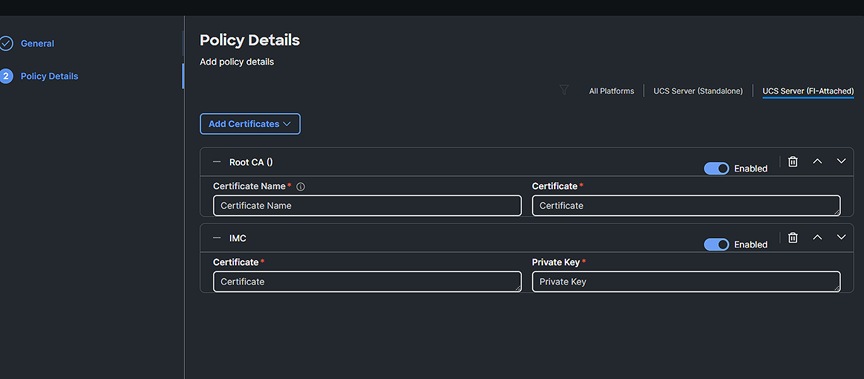Delete the Root CA certificate entry

click(x=792, y=161)
